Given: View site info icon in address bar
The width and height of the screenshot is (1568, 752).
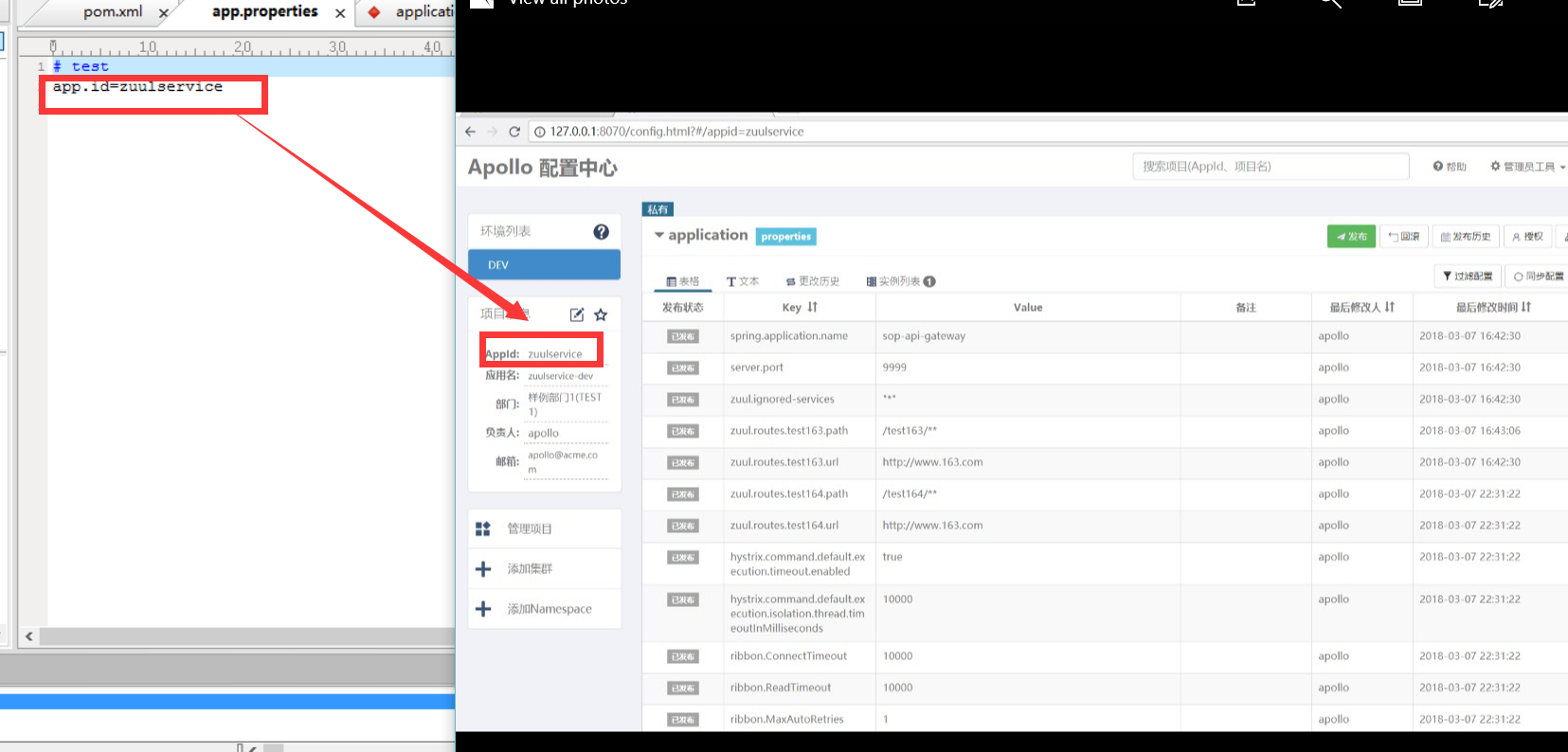Looking at the screenshot, I should pos(539,132).
